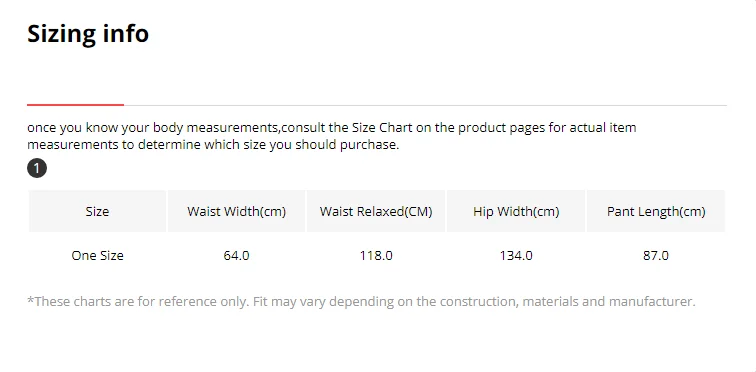Click the Hip Width(cm) column header
The width and height of the screenshot is (756, 372).
(x=516, y=211)
